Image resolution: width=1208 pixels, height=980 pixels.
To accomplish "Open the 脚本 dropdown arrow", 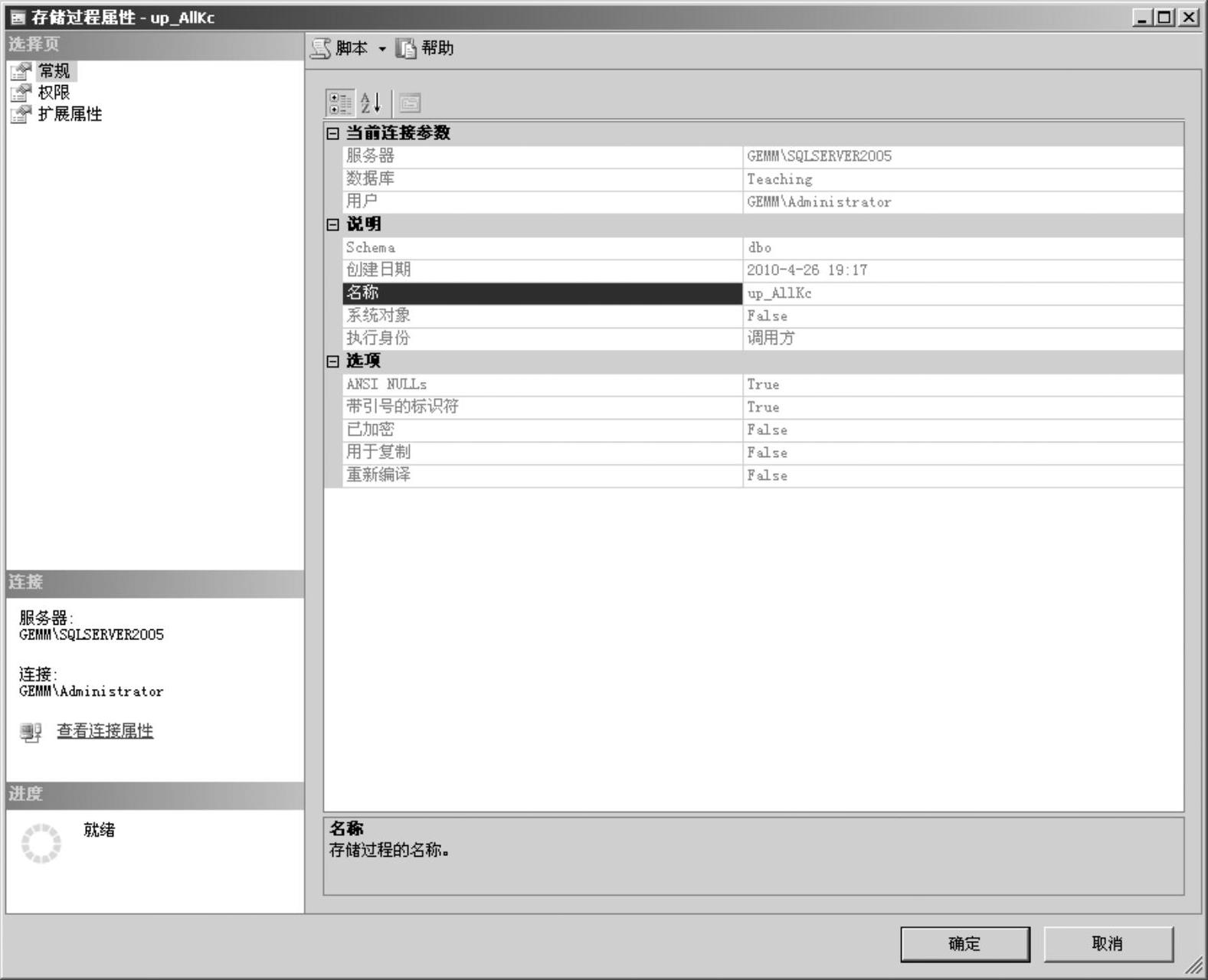I will click(x=382, y=49).
